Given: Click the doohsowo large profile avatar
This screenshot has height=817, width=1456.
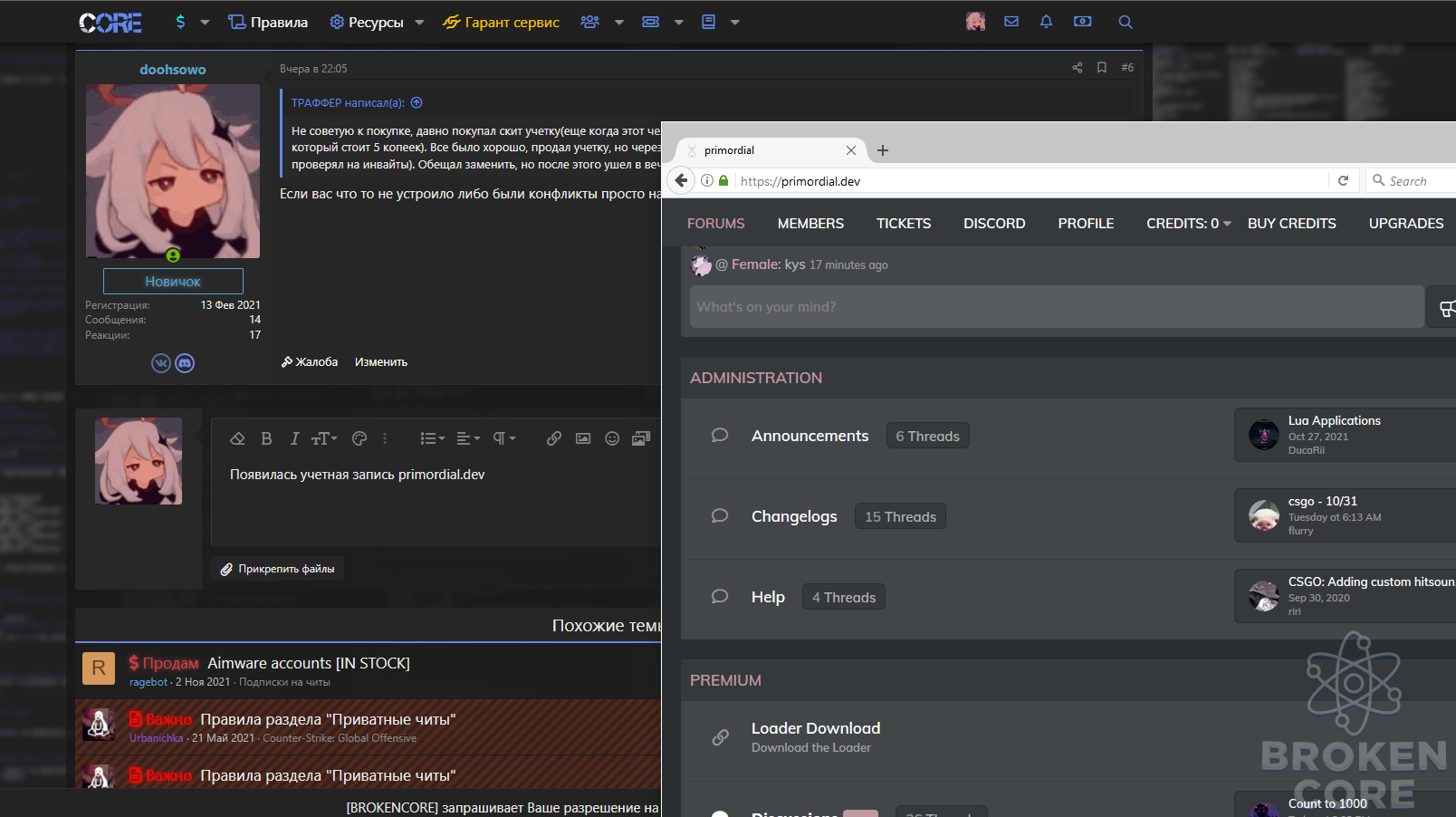Looking at the screenshot, I should coord(173,171).
